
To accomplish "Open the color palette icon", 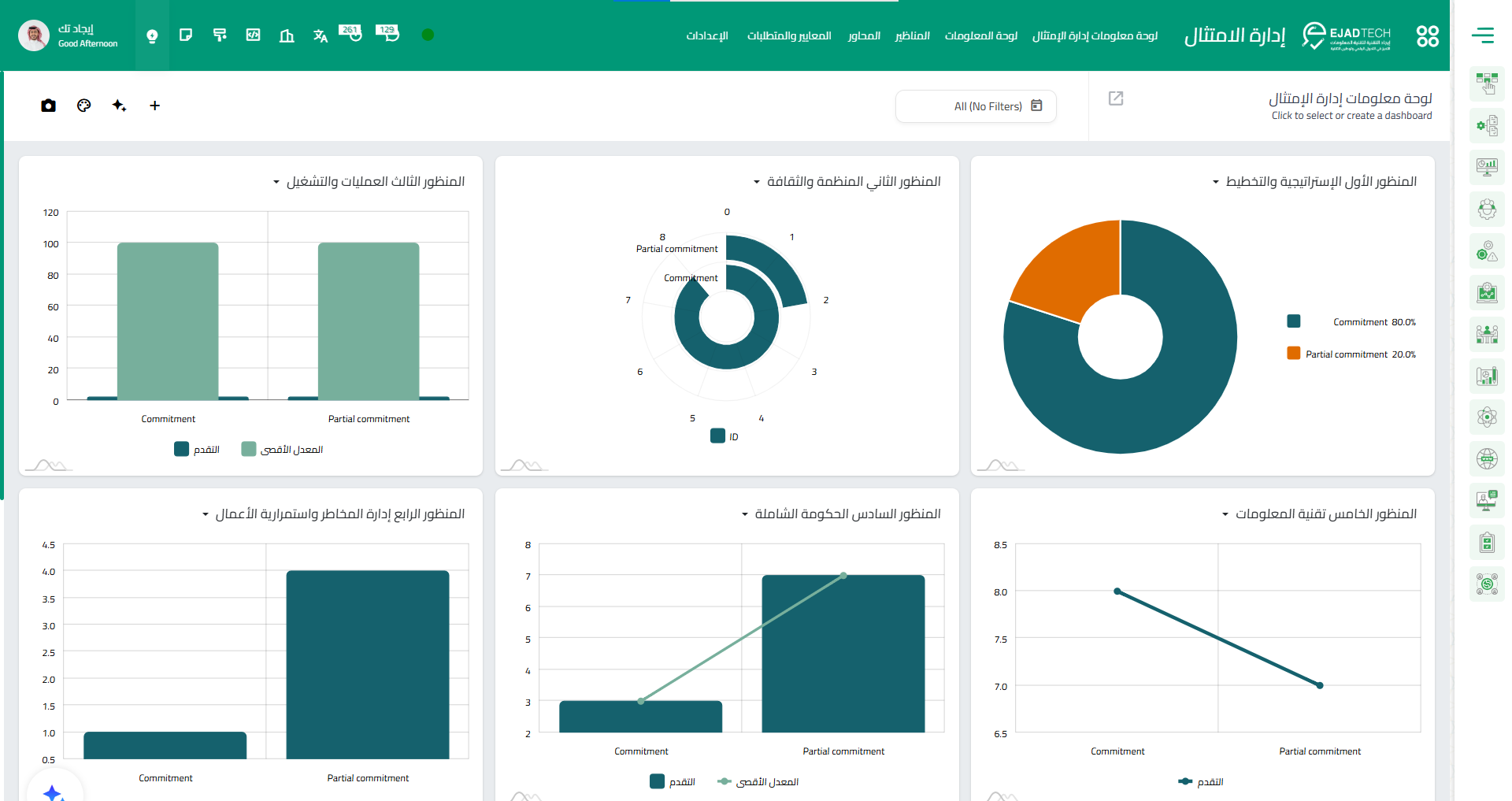I will tap(84, 106).
